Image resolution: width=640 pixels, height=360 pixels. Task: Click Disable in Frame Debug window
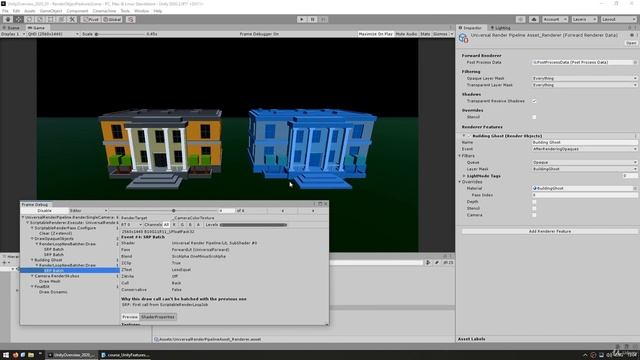pyautogui.click(x=44, y=211)
